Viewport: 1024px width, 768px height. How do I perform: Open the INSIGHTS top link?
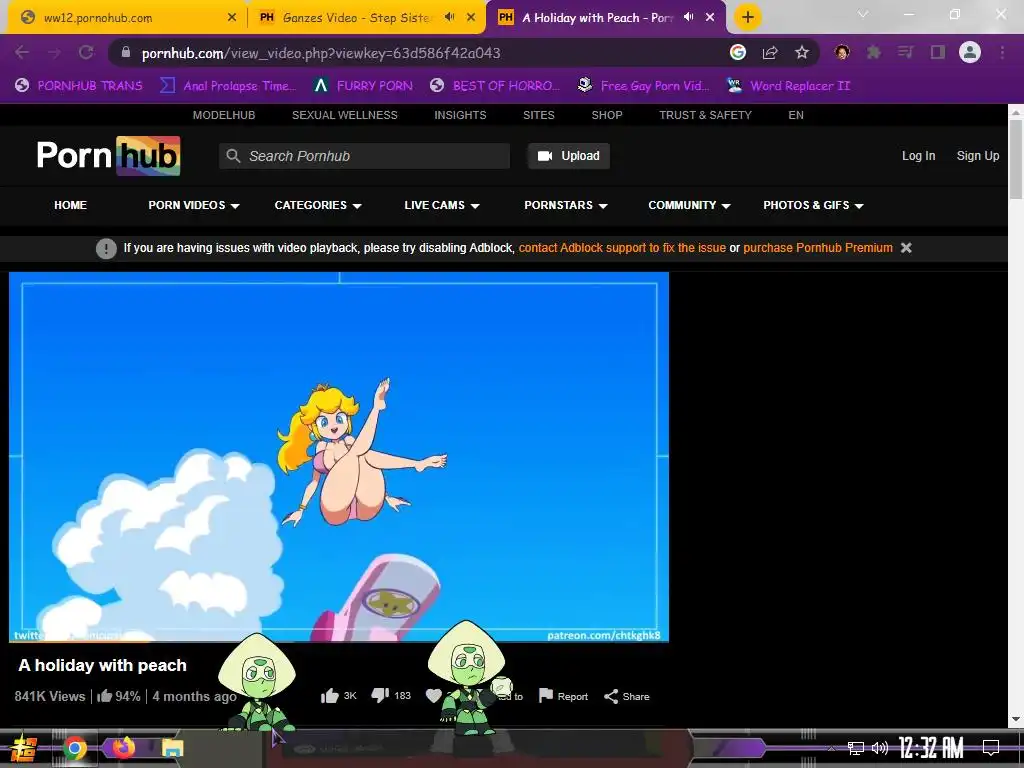460,115
